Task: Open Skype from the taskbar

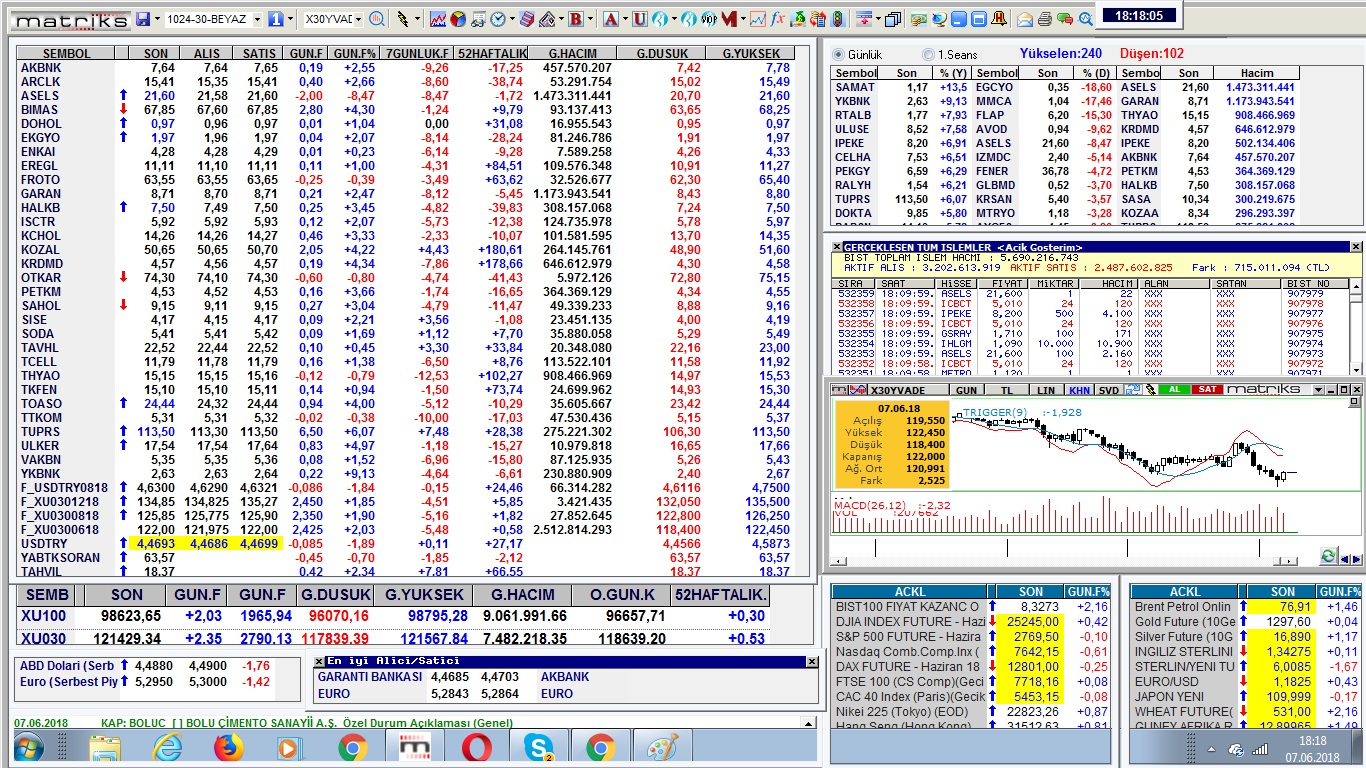Action: pyautogui.click(x=538, y=747)
